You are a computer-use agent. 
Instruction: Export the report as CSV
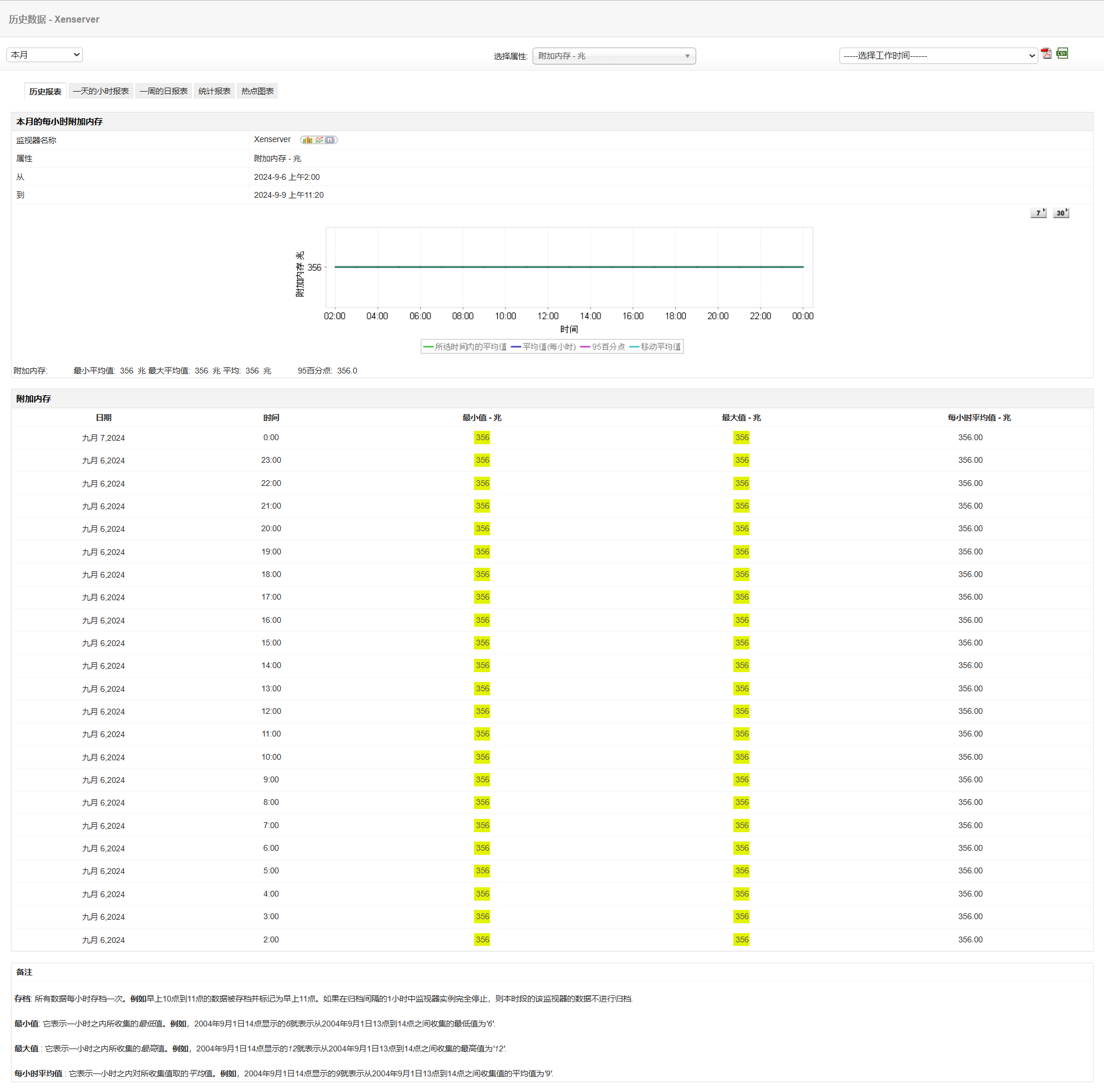point(1062,53)
